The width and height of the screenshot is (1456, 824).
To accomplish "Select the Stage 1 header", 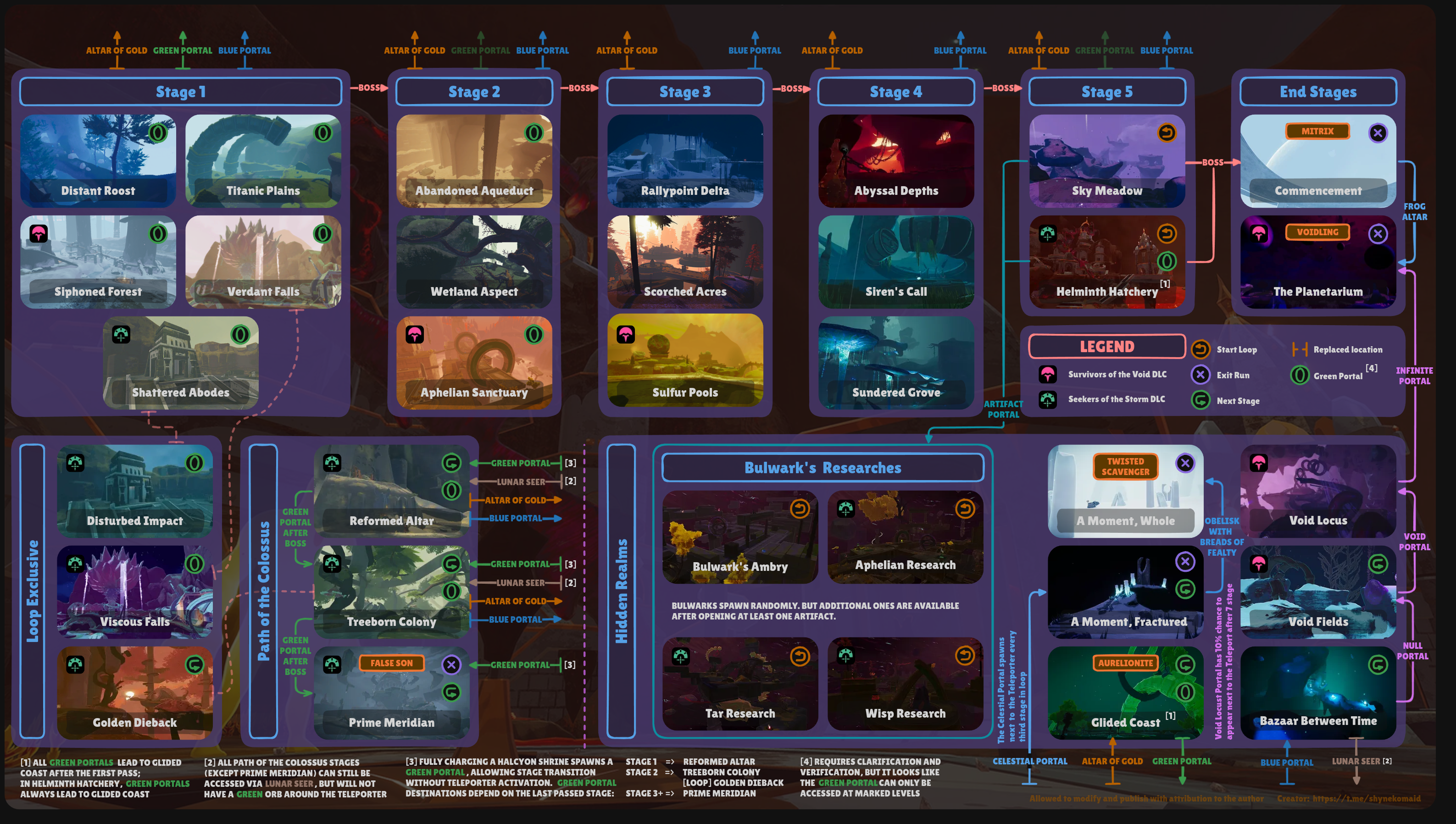I will 181,92.
